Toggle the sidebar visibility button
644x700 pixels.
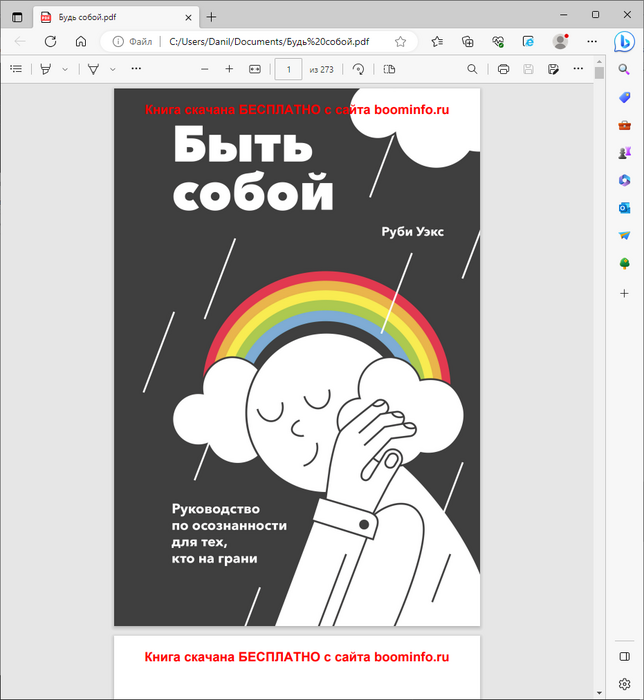(624, 656)
